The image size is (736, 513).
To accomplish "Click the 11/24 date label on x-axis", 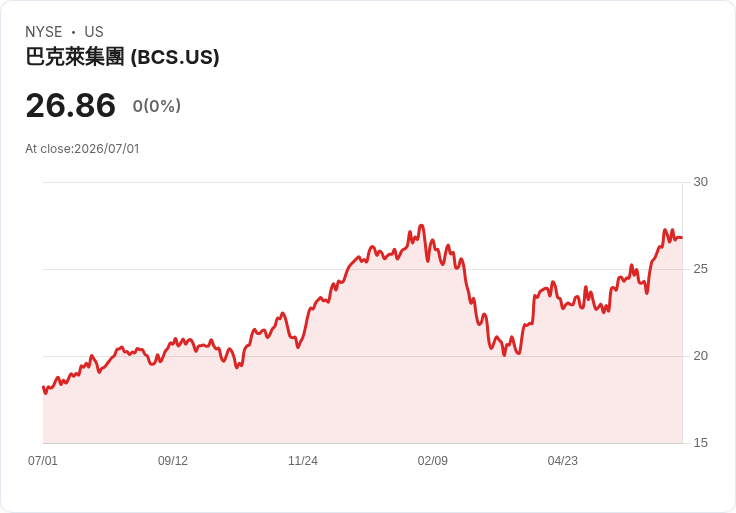I will pos(303,460).
